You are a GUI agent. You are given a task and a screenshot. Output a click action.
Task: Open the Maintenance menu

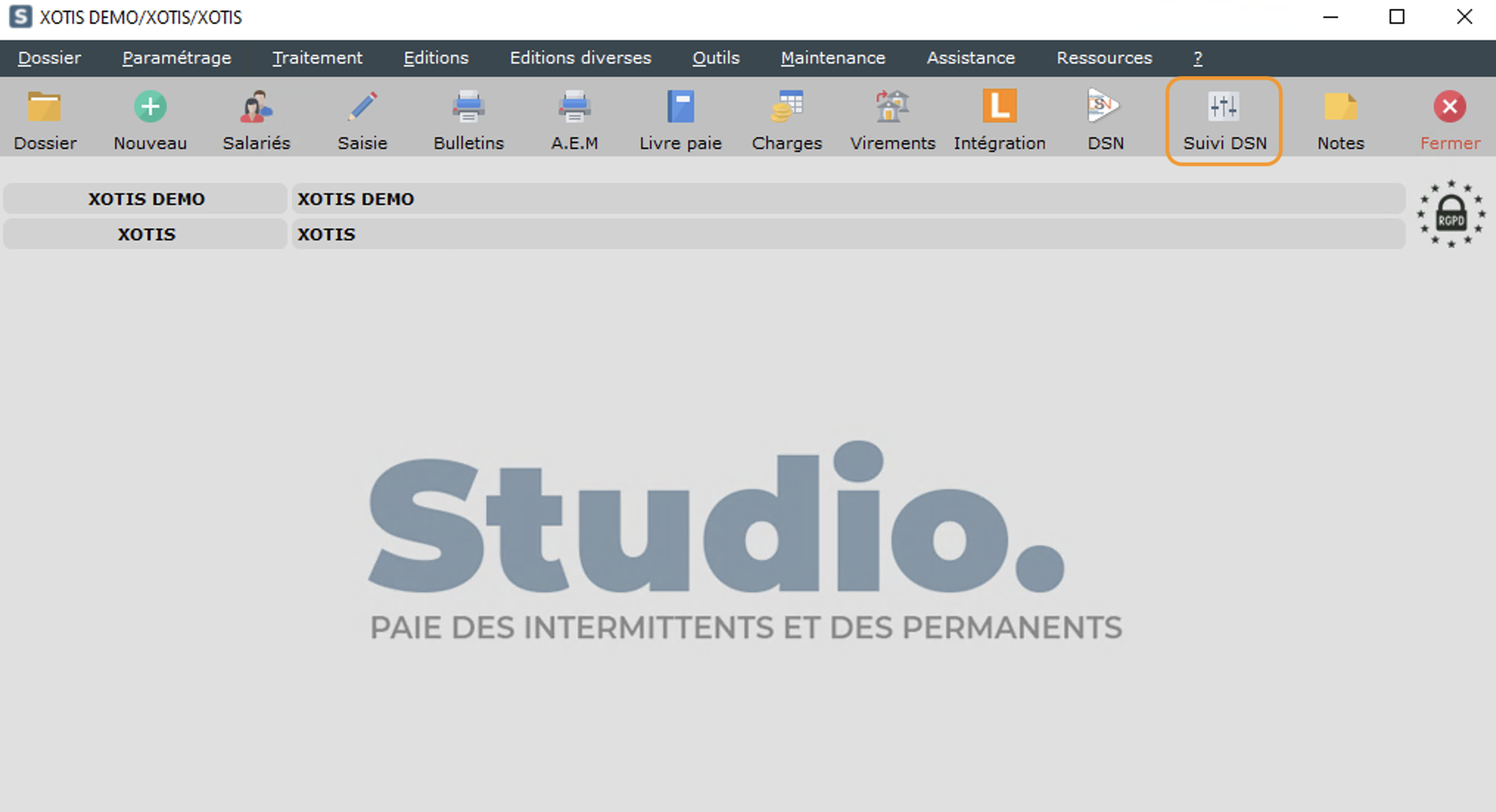(x=833, y=58)
